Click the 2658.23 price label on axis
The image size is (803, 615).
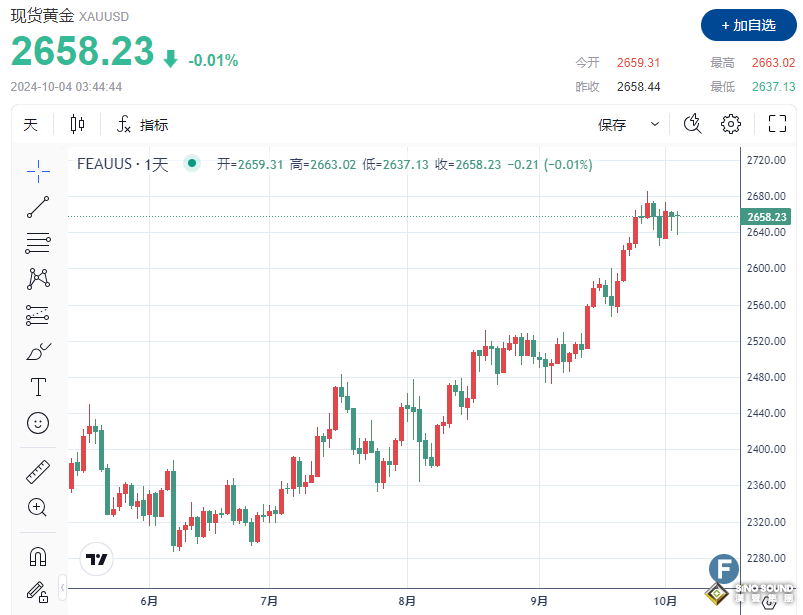tap(766, 217)
